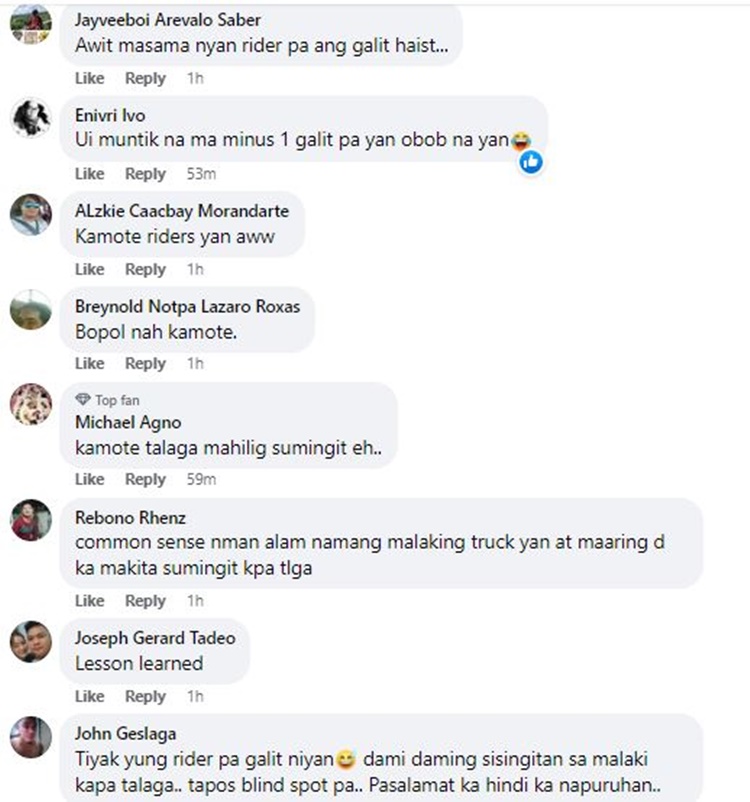Viewport: 750px width, 802px height.
Task: Click Enivri Ivo's avatar
Action: point(30,119)
